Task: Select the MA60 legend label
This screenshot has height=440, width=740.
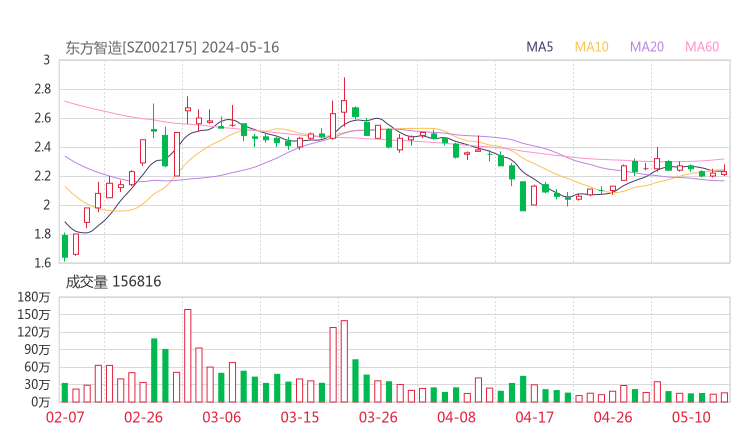Action: (702, 47)
